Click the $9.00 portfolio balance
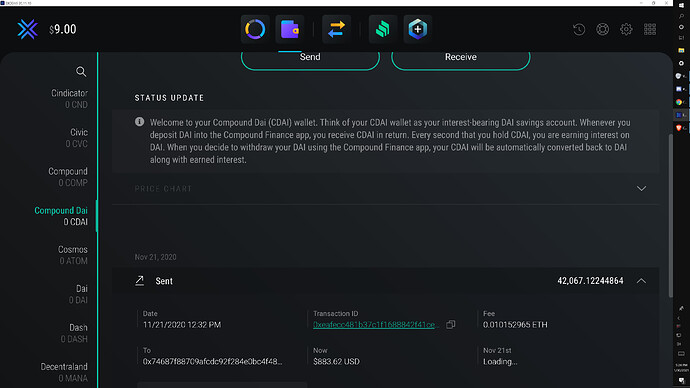Viewport: 690px width, 388px height. point(63,29)
